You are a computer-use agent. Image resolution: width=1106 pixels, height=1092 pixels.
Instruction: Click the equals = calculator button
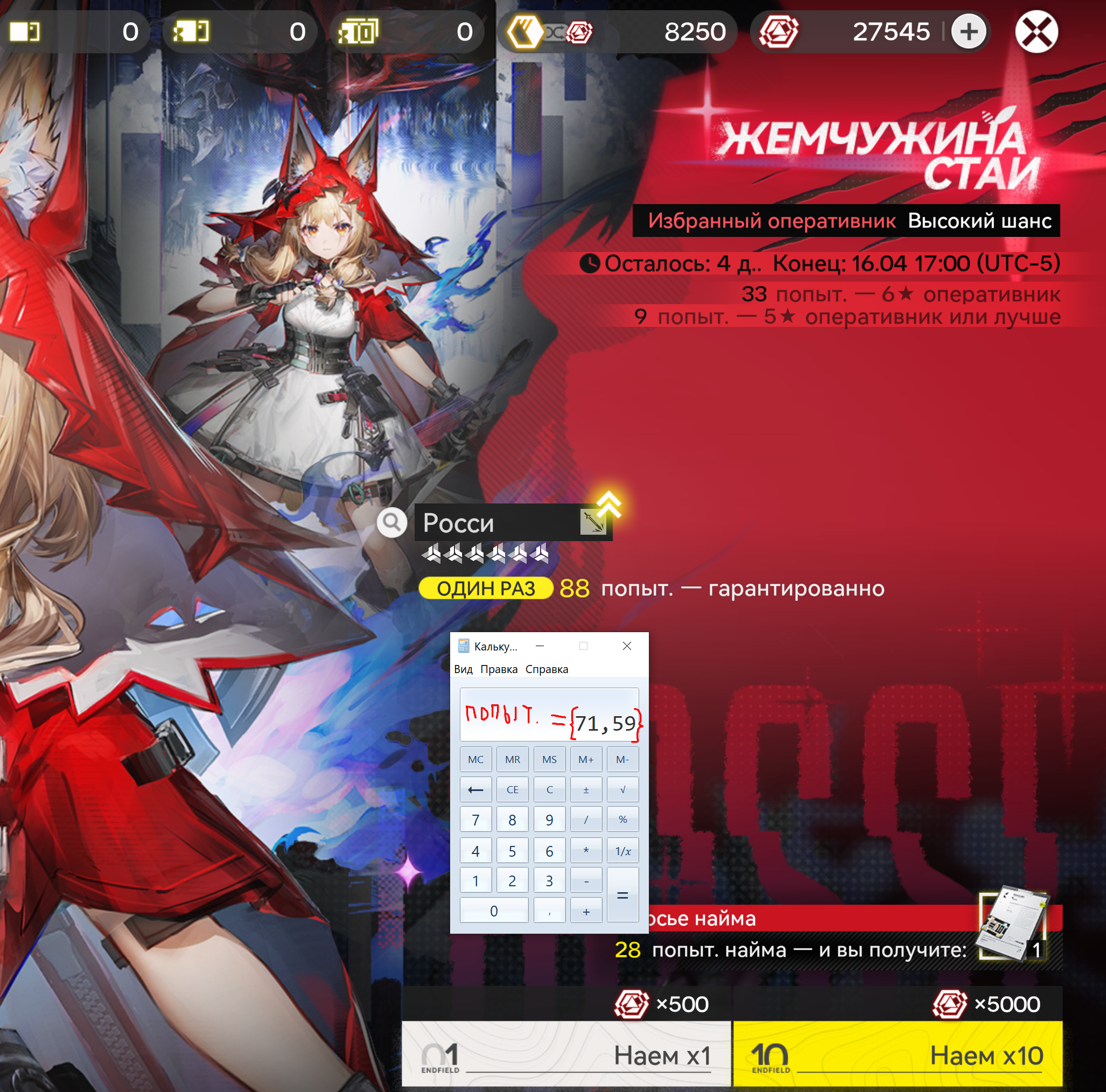point(623,895)
